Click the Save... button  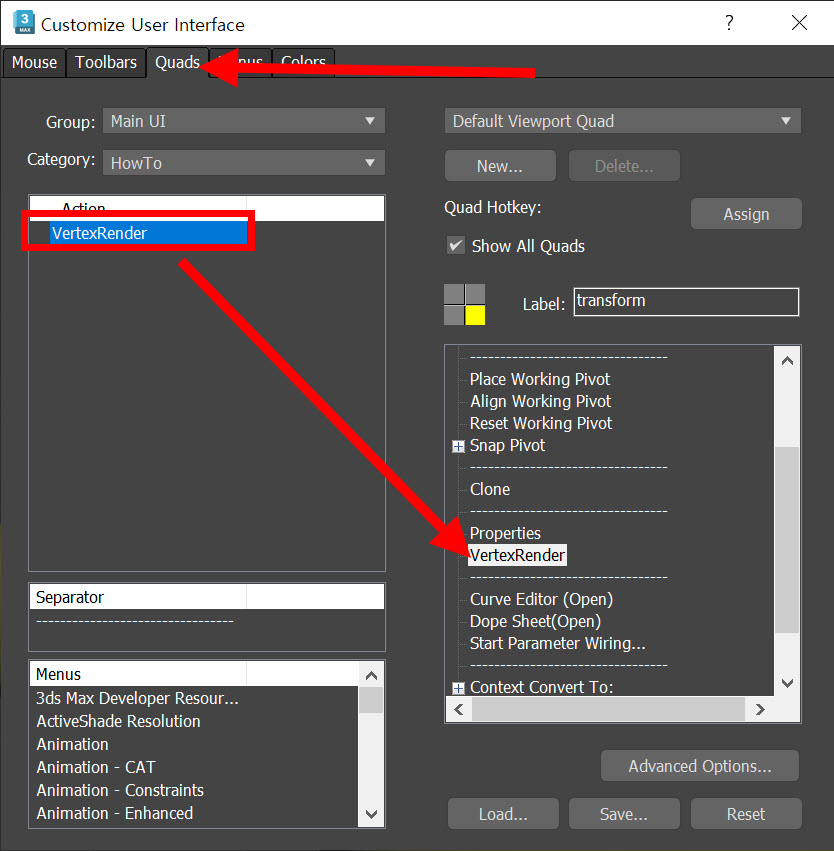[624, 814]
